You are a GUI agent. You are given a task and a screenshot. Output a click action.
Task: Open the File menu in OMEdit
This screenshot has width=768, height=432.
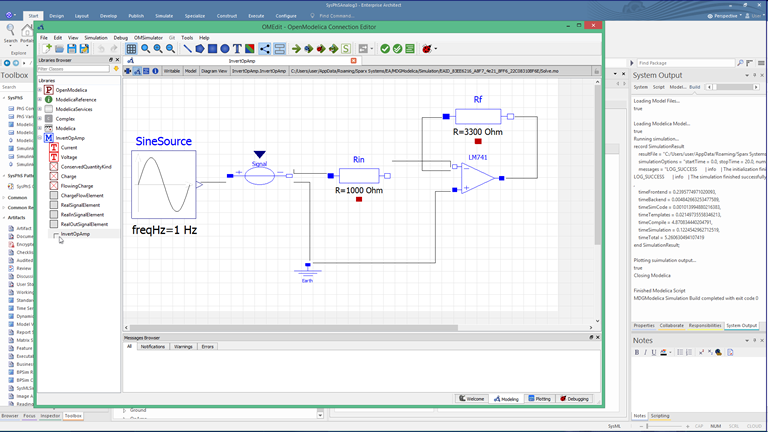pyautogui.click(x=44, y=38)
